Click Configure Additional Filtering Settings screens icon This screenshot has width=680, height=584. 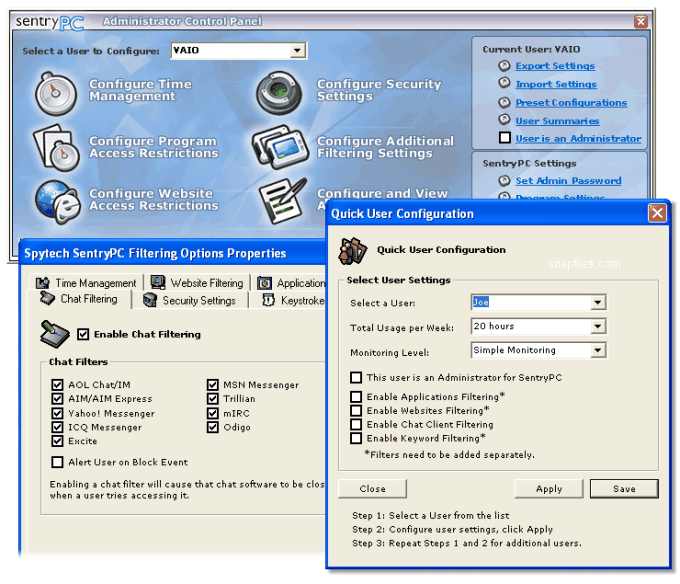280,147
